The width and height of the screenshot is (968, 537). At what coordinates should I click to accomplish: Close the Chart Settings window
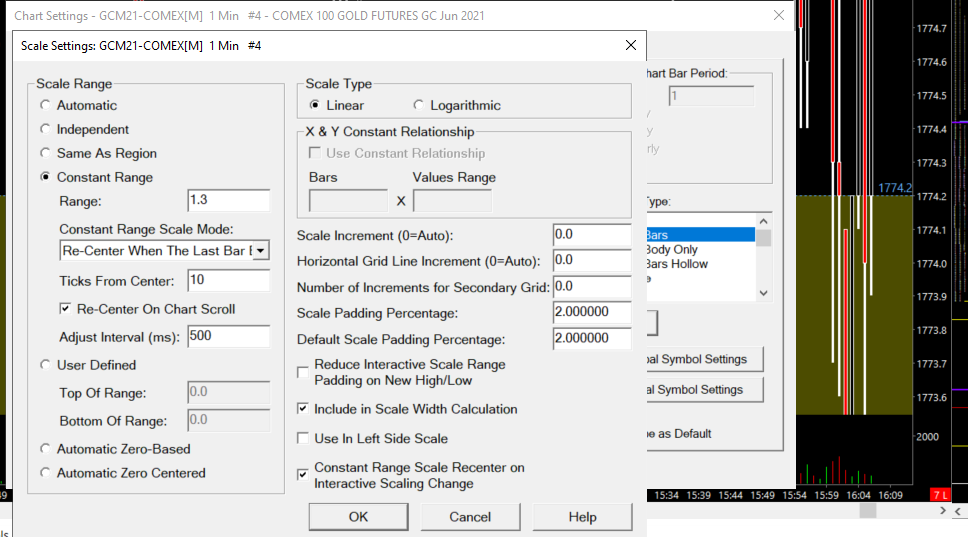coord(779,15)
